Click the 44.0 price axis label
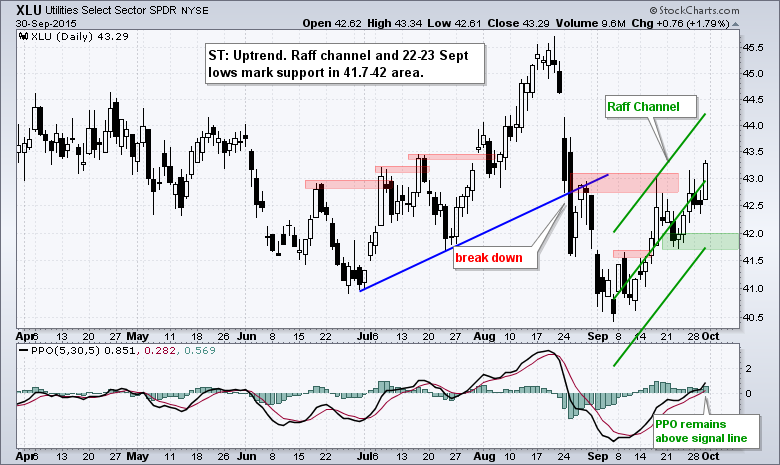This screenshot has height=465, width=780. coord(752,126)
